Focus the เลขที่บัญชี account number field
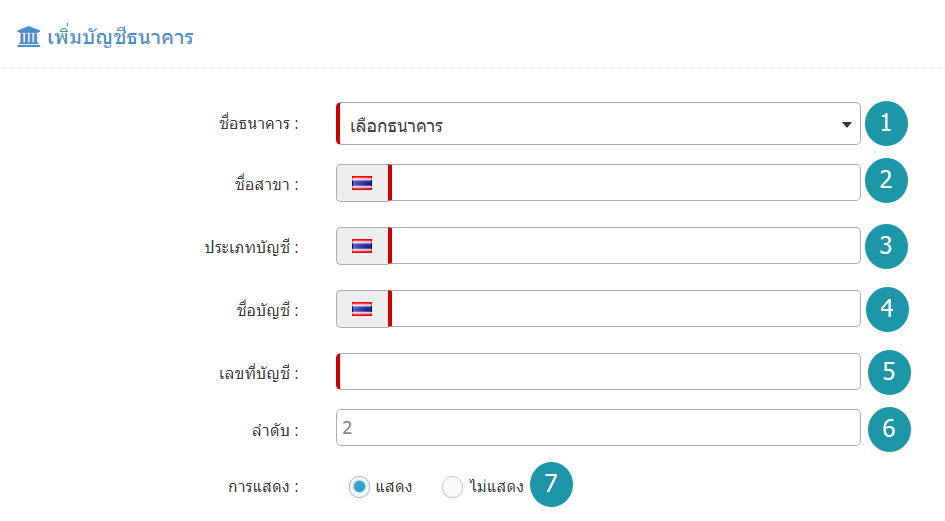The image size is (945, 521). 598,371
